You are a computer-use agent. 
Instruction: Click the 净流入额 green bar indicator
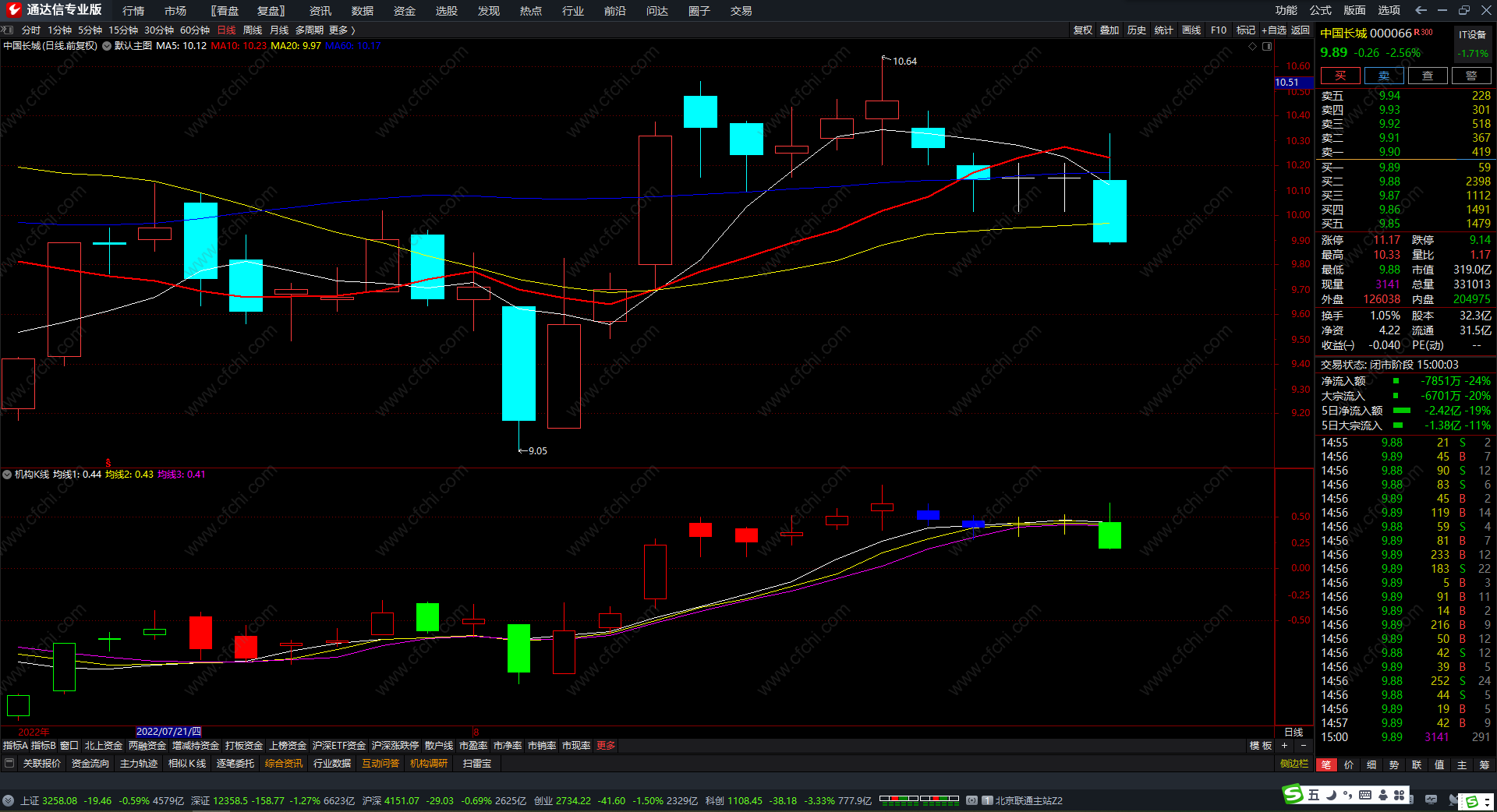coord(1396,381)
